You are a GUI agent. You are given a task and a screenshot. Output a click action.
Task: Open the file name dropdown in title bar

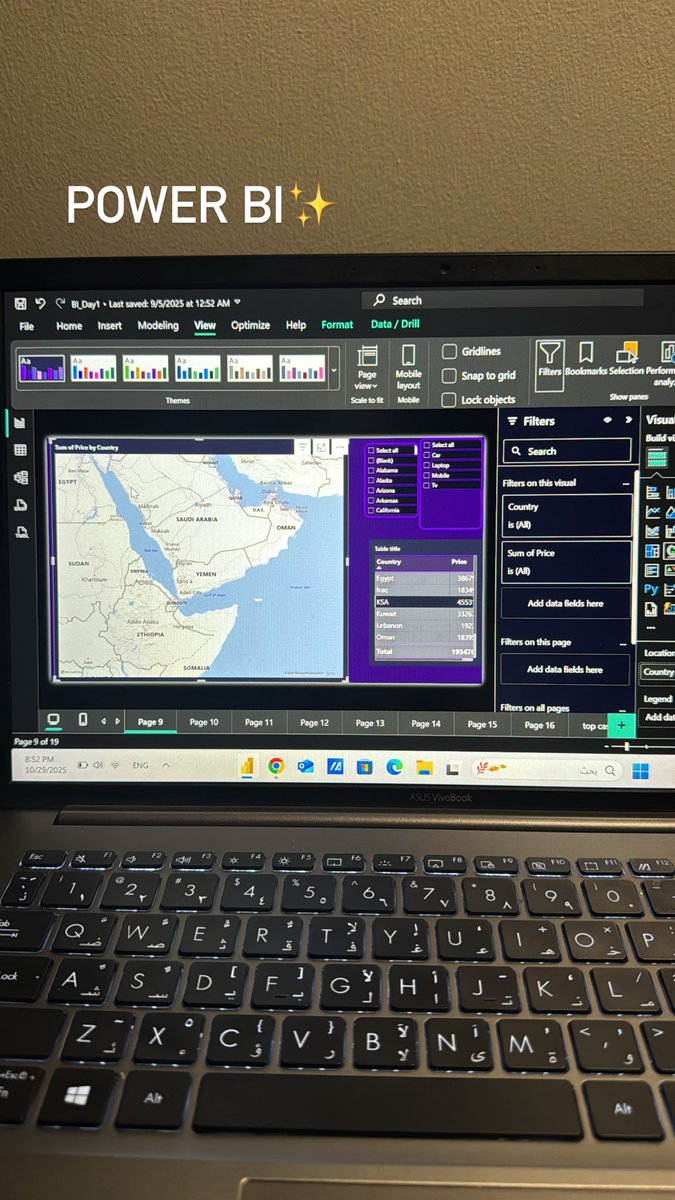237,302
